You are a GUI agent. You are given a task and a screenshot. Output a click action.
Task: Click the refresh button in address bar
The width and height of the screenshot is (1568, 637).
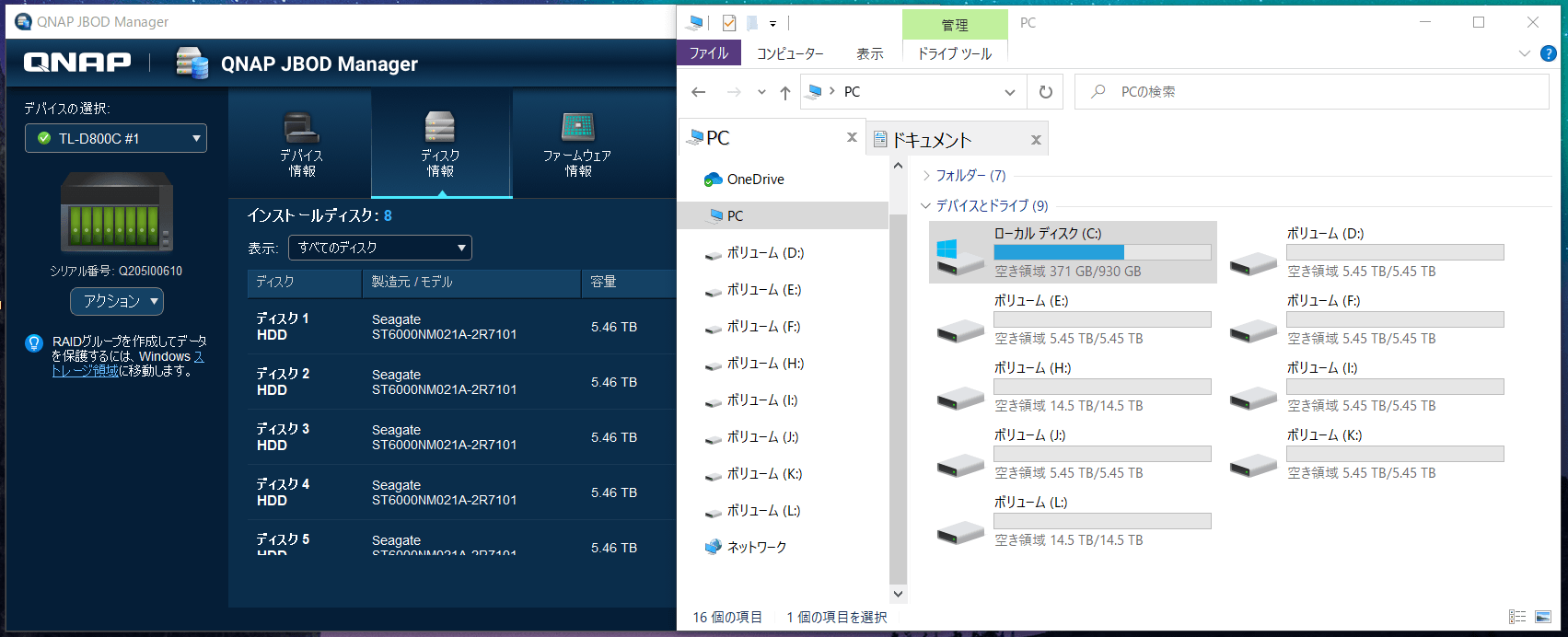[x=1045, y=92]
